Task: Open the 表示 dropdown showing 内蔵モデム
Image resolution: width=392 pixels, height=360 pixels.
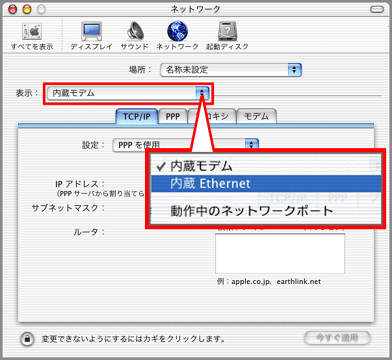Action: (x=128, y=93)
